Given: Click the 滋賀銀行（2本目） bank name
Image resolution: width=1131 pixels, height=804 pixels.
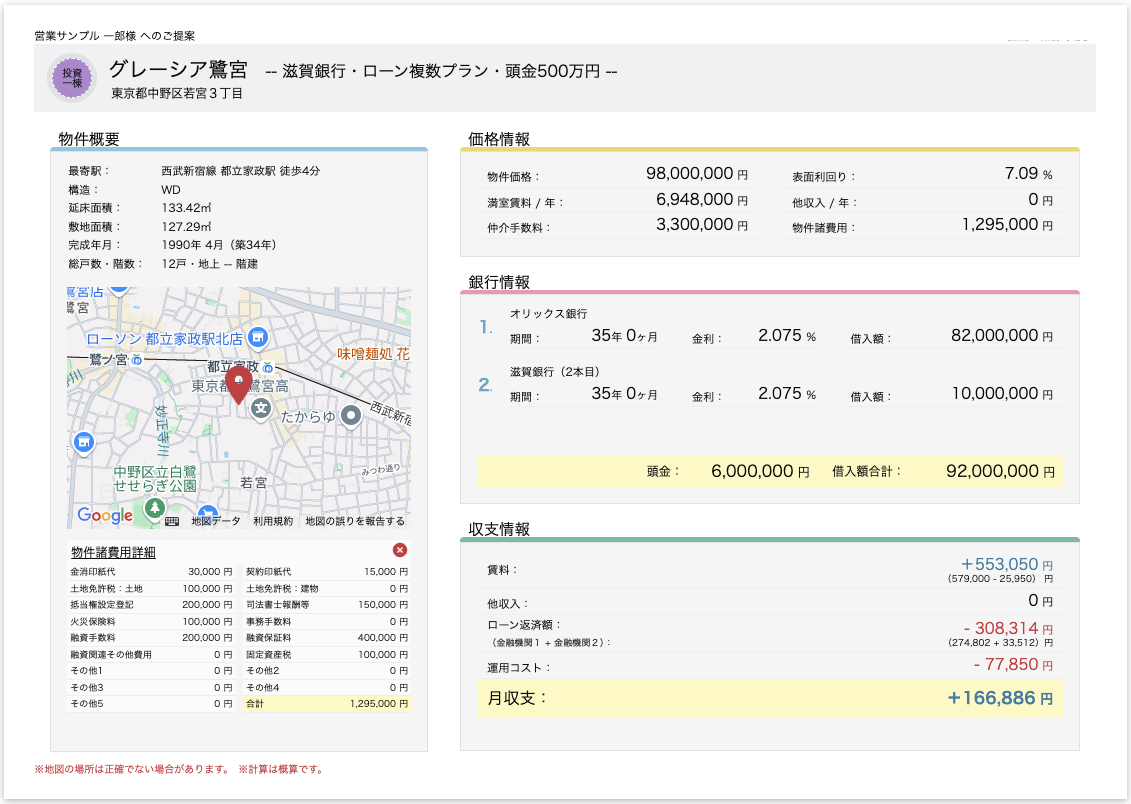Looking at the screenshot, I should point(555,372).
